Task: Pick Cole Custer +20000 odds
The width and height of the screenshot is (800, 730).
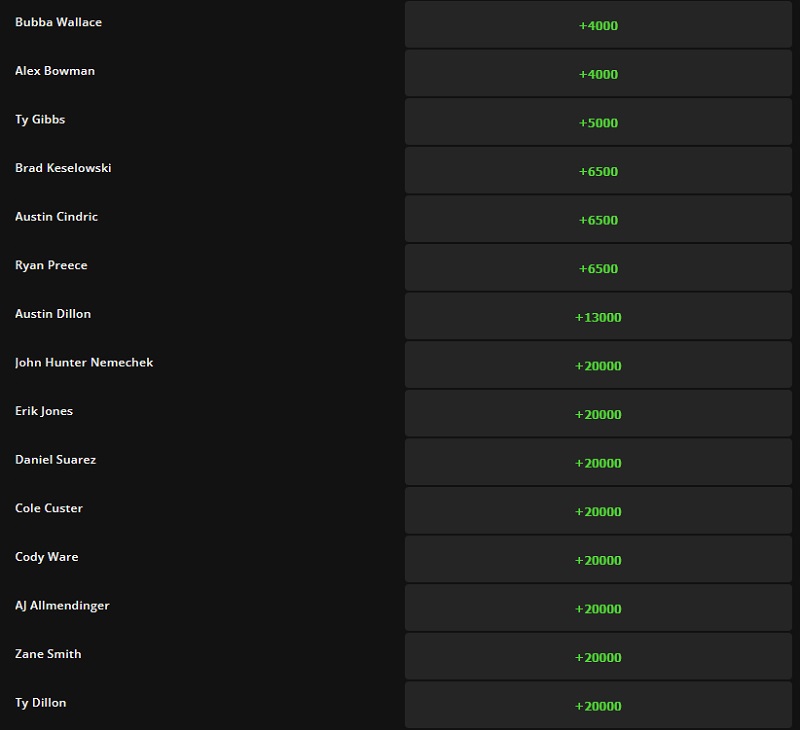Action: tap(598, 511)
